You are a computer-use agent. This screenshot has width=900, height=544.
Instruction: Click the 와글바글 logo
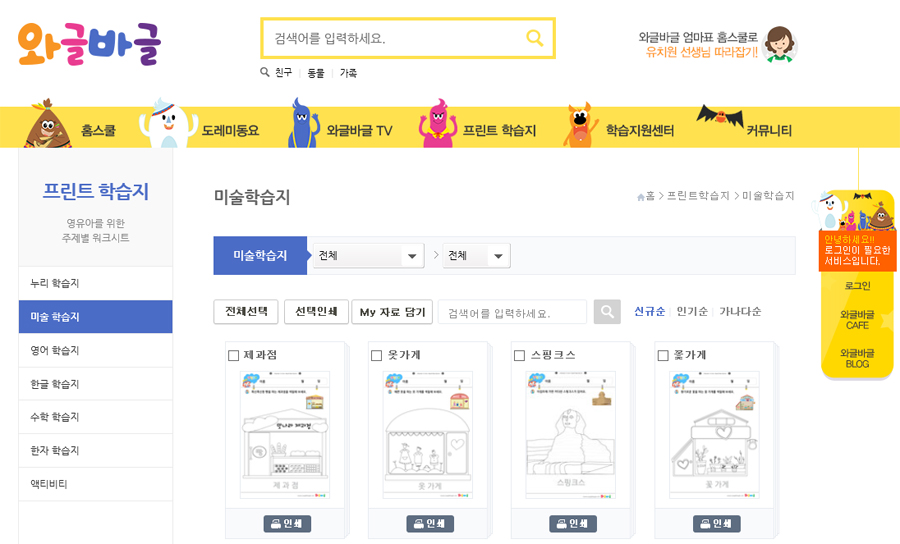89,44
